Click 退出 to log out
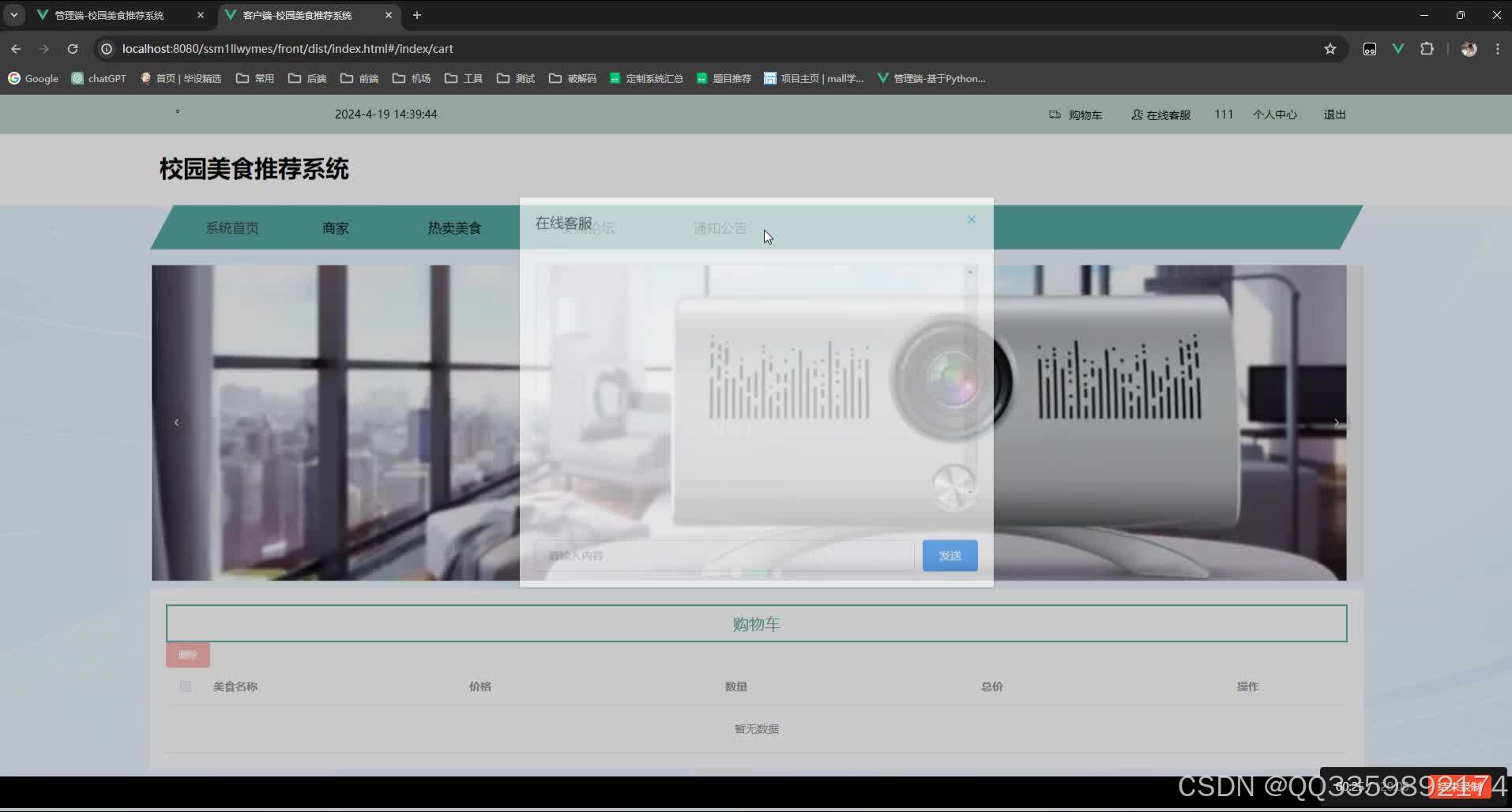 (x=1334, y=115)
